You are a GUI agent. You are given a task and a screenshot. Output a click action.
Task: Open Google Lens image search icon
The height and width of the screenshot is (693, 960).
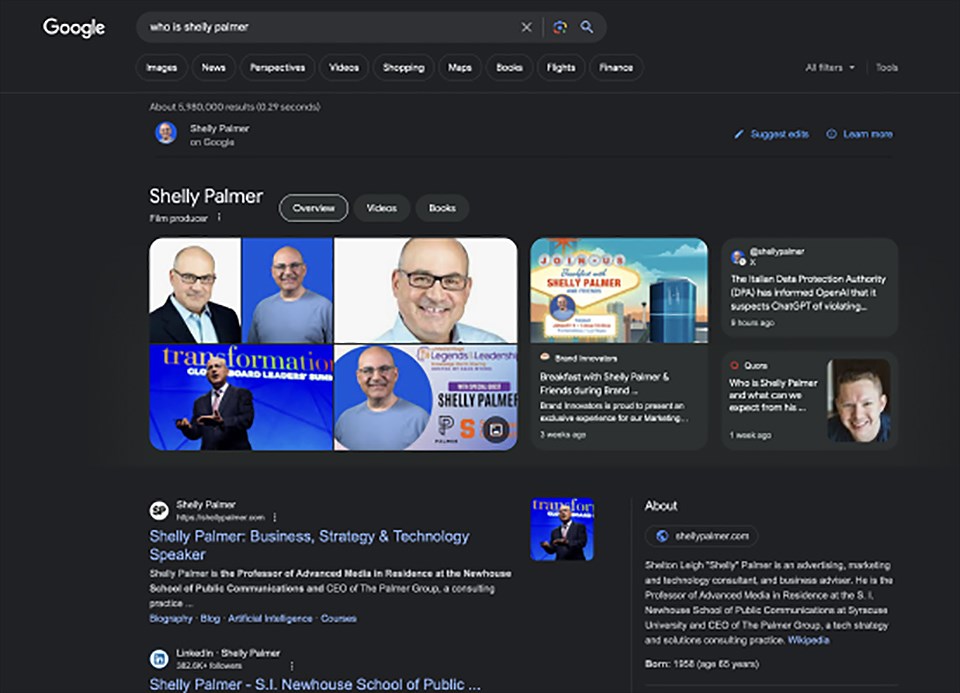(560, 27)
